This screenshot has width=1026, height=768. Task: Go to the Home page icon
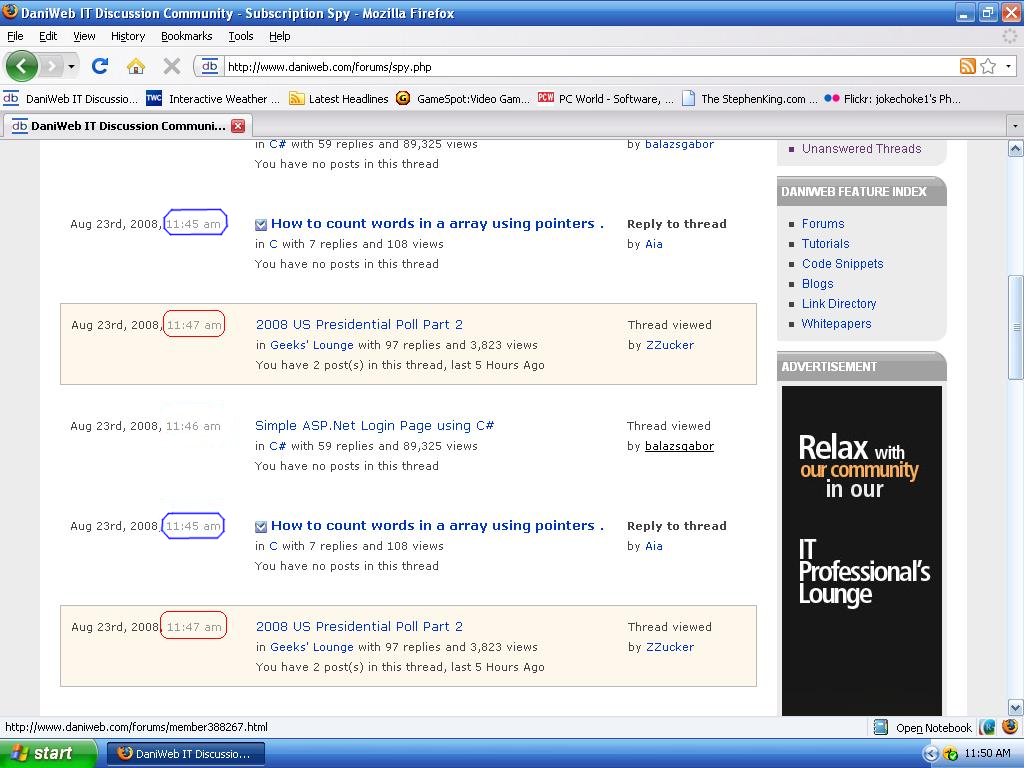click(x=135, y=66)
